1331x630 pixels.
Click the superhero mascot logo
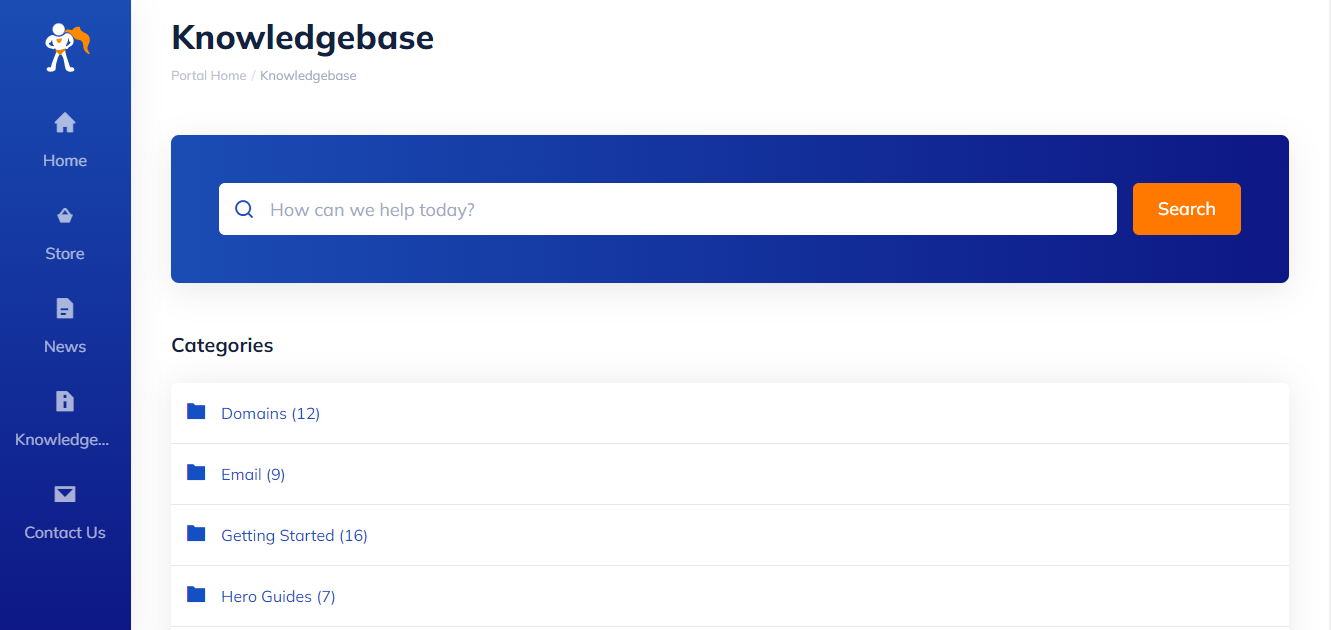[66, 47]
